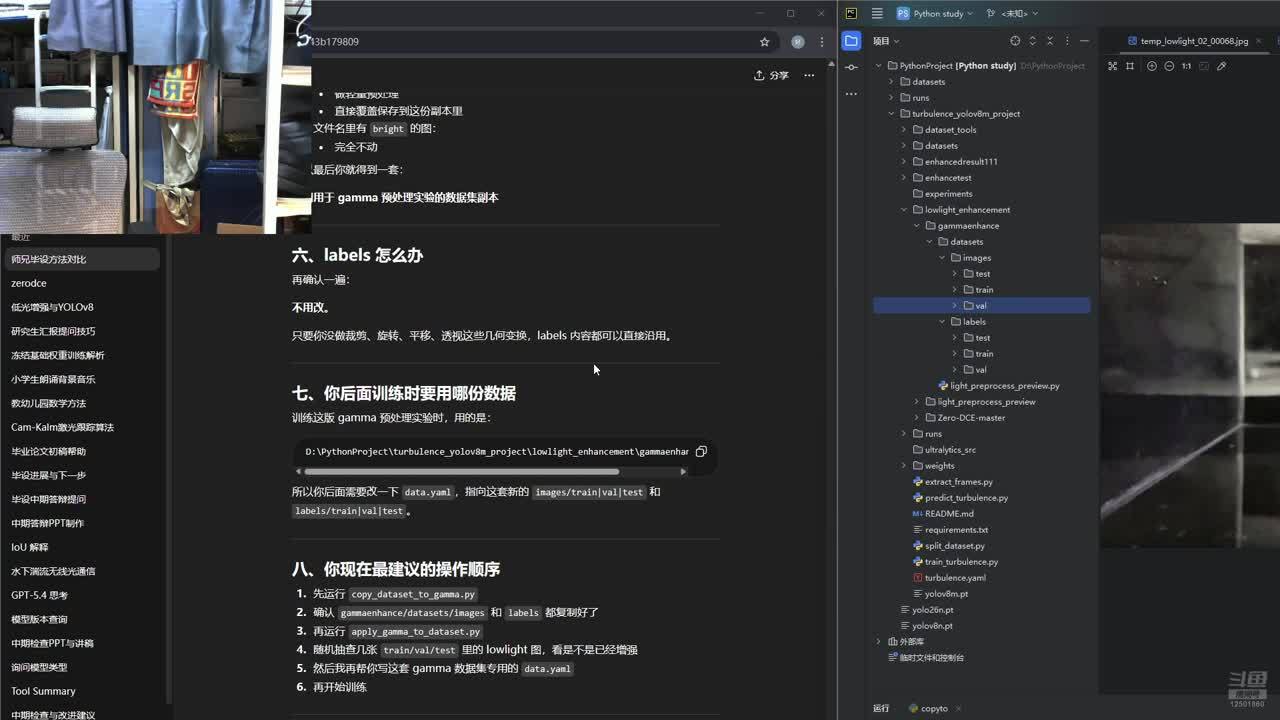Open chat 低光增强与YOLOv8
Screen dimensions: 1280x720
83,307
